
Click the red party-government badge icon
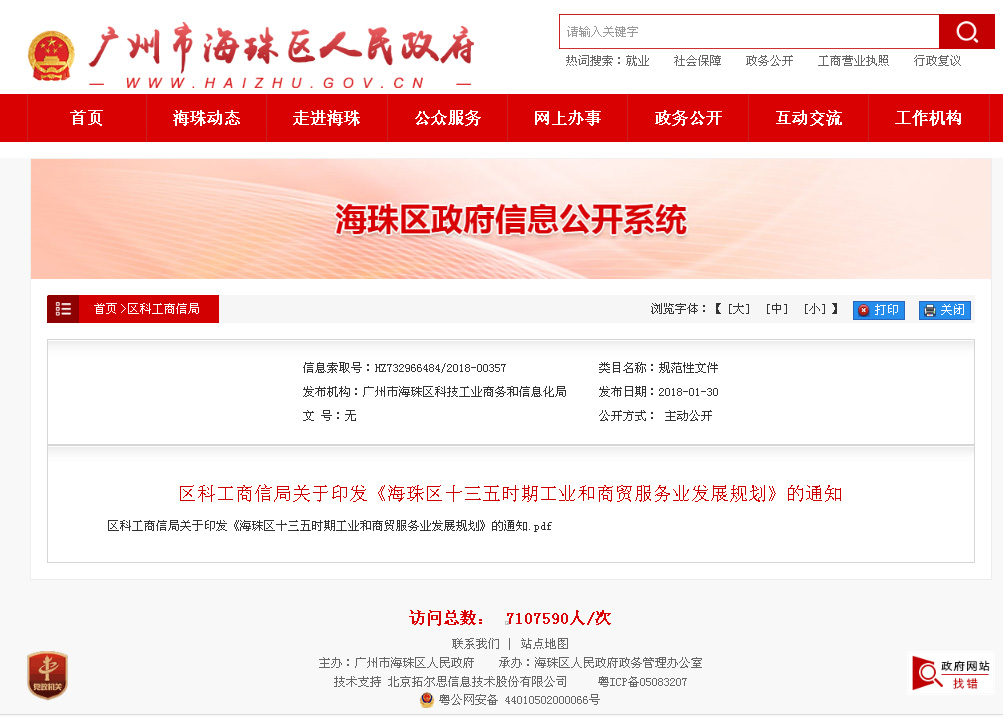(47, 675)
